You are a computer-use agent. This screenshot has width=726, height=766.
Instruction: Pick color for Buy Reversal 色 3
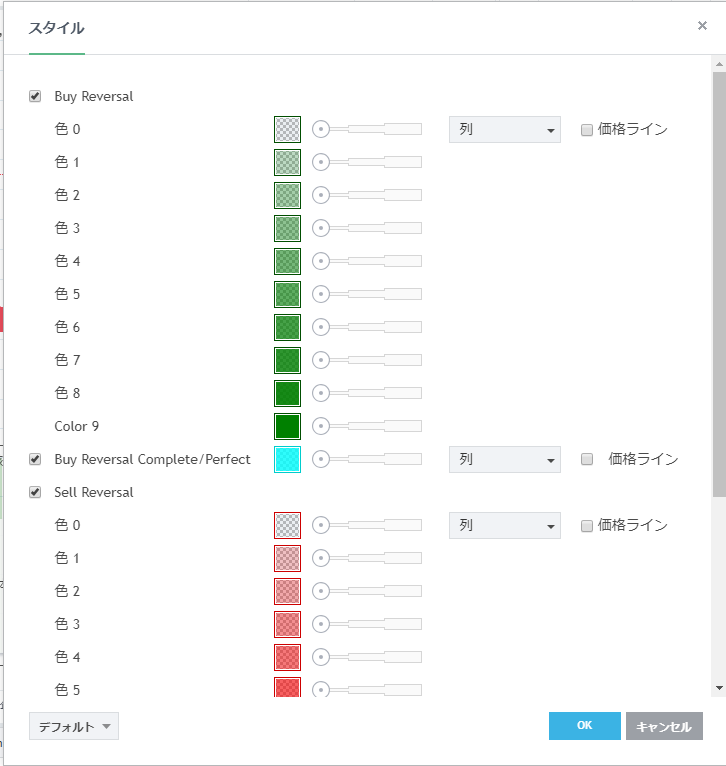coord(287,228)
